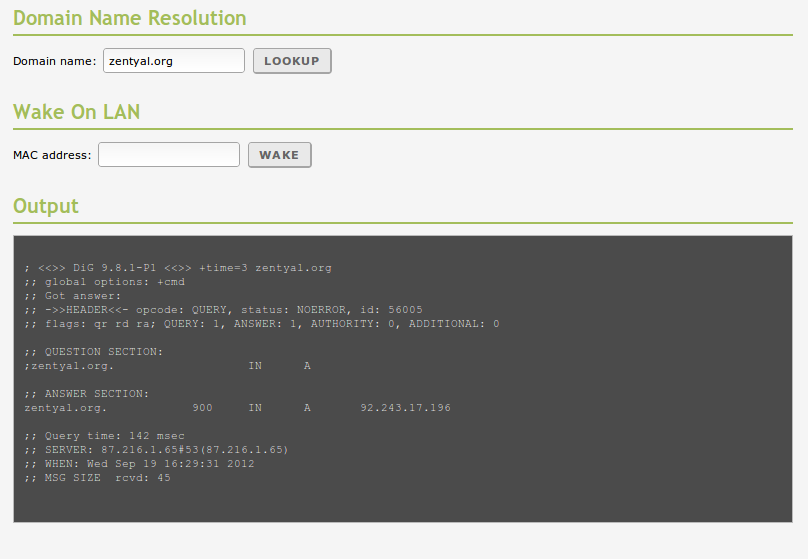Click the 'ANSWER SECTION:' line
This screenshot has height=559, width=808.
(x=87, y=394)
